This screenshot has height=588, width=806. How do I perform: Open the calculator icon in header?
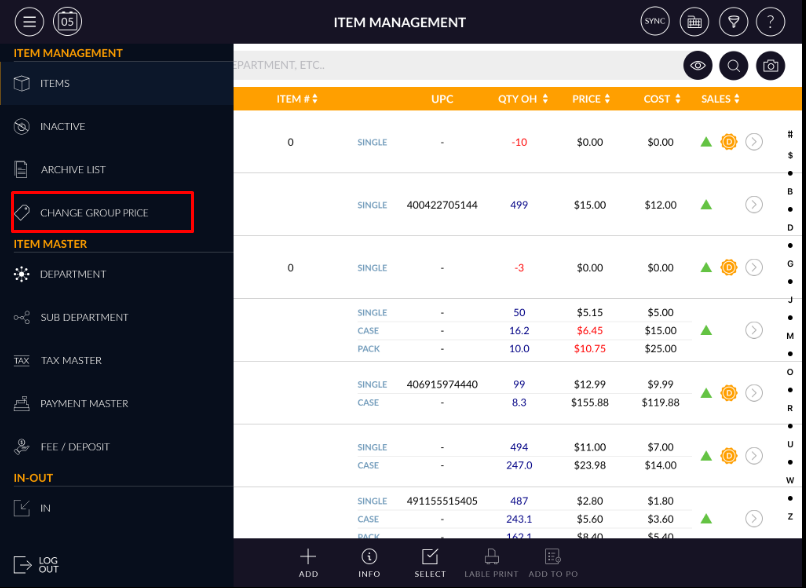pos(694,22)
